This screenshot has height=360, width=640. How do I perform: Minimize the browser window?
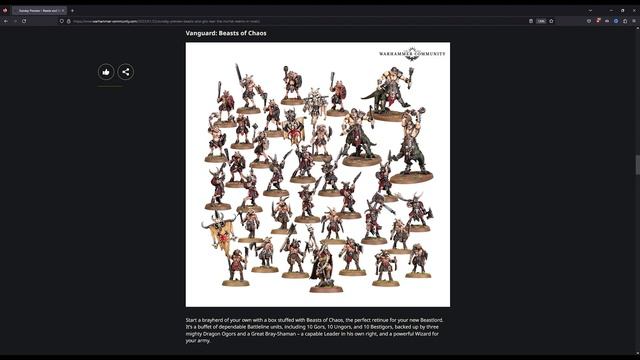point(611,11)
